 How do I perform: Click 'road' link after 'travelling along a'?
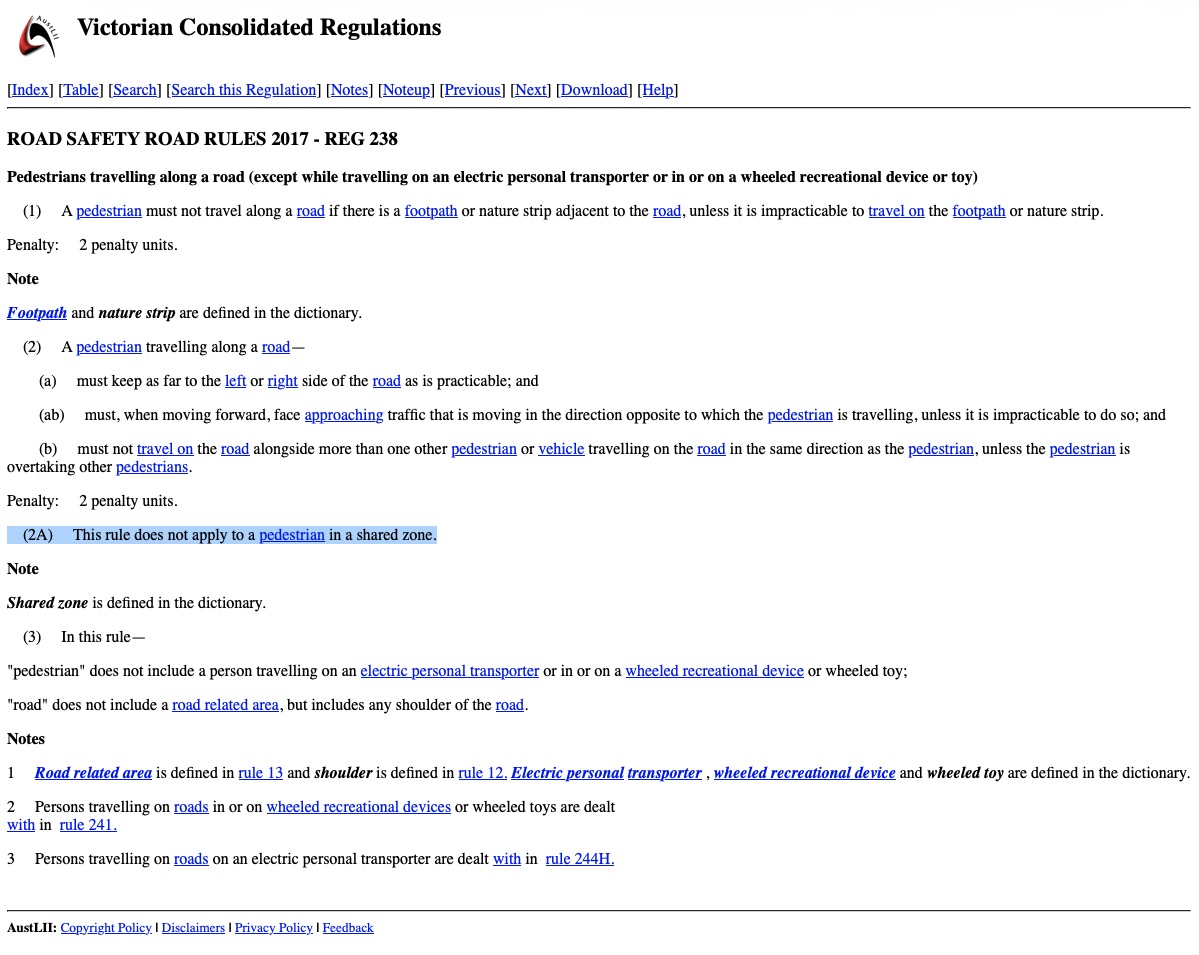pos(276,347)
